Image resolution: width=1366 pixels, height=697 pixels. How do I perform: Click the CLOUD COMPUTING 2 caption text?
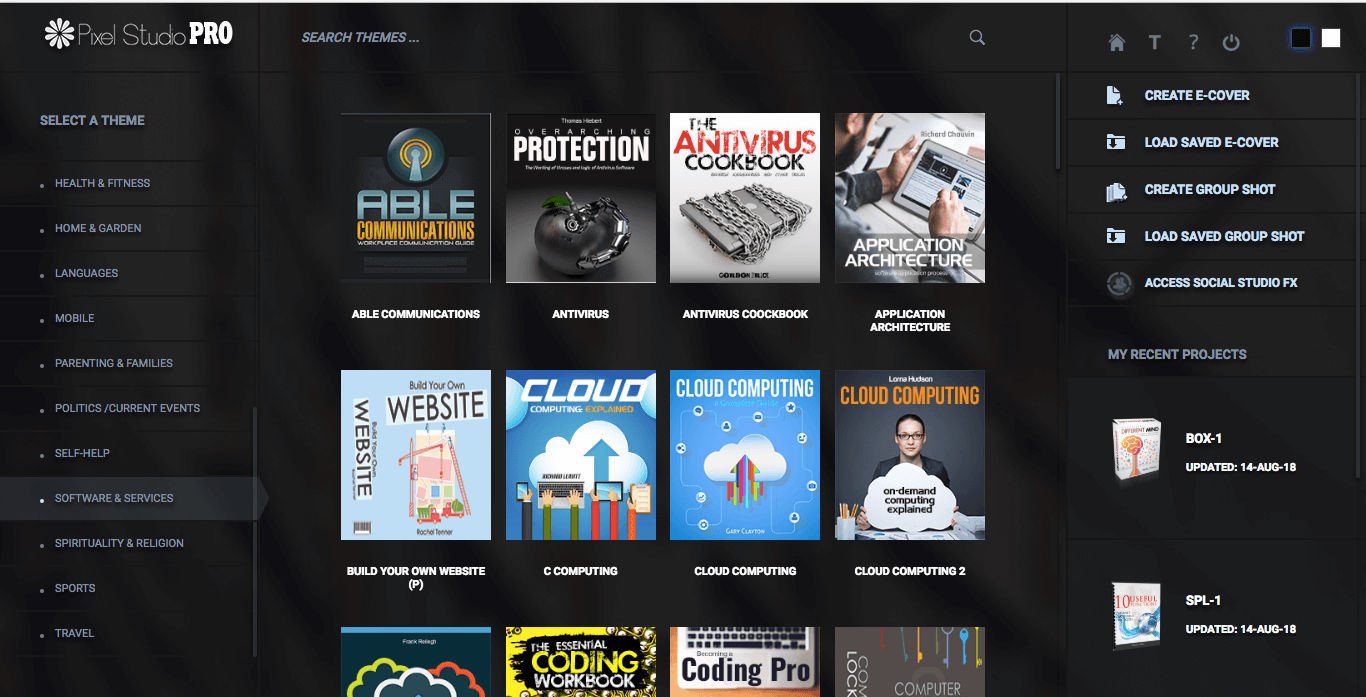910,571
